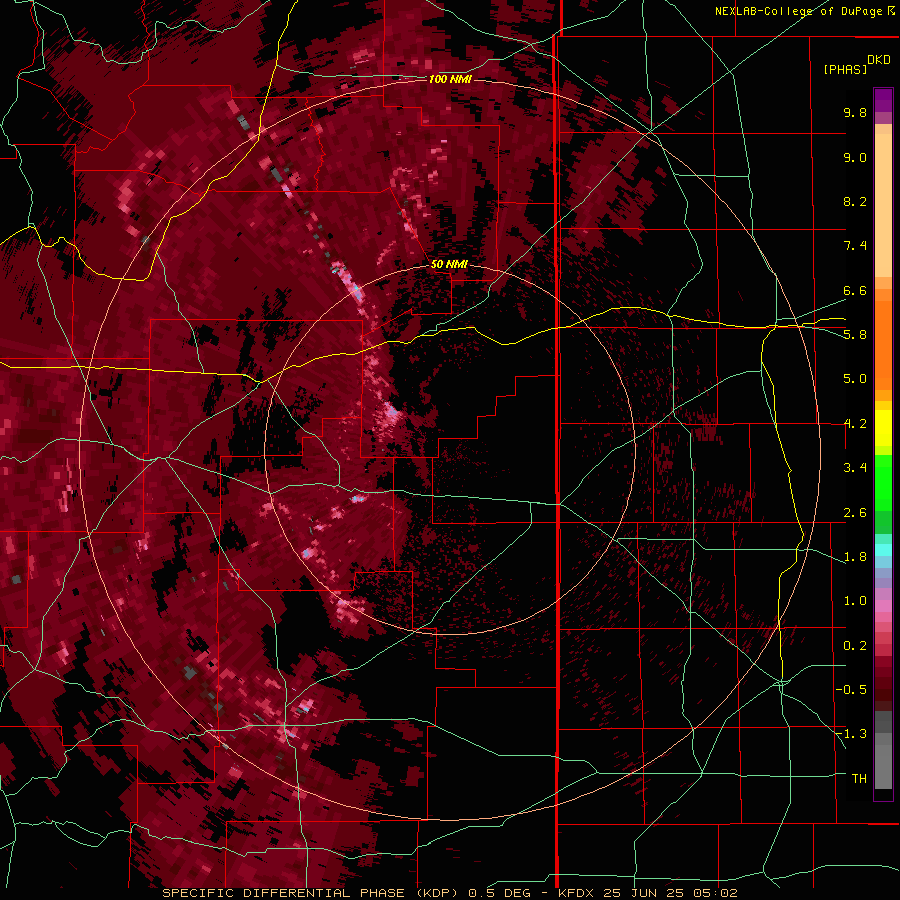Pick the pink segment of the color bar

883,606
